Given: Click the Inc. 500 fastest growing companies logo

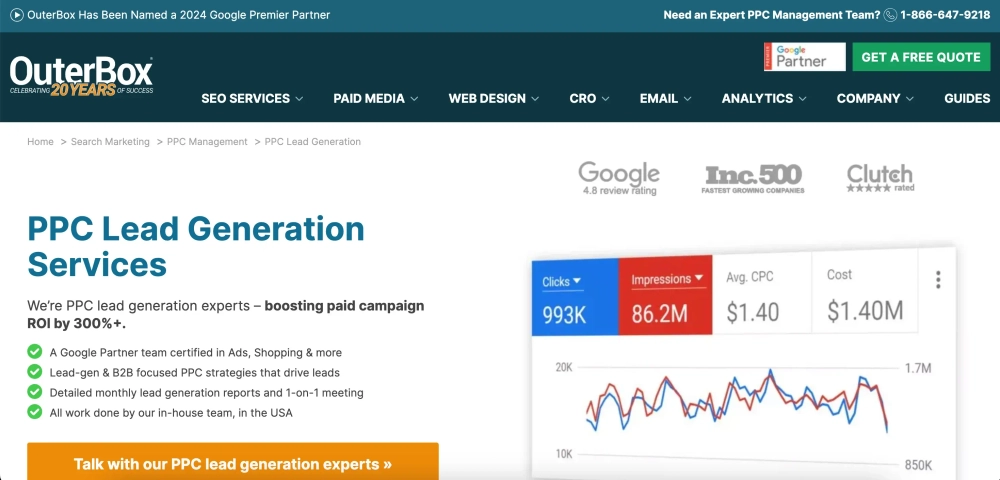Looking at the screenshot, I should click(x=753, y=179).
